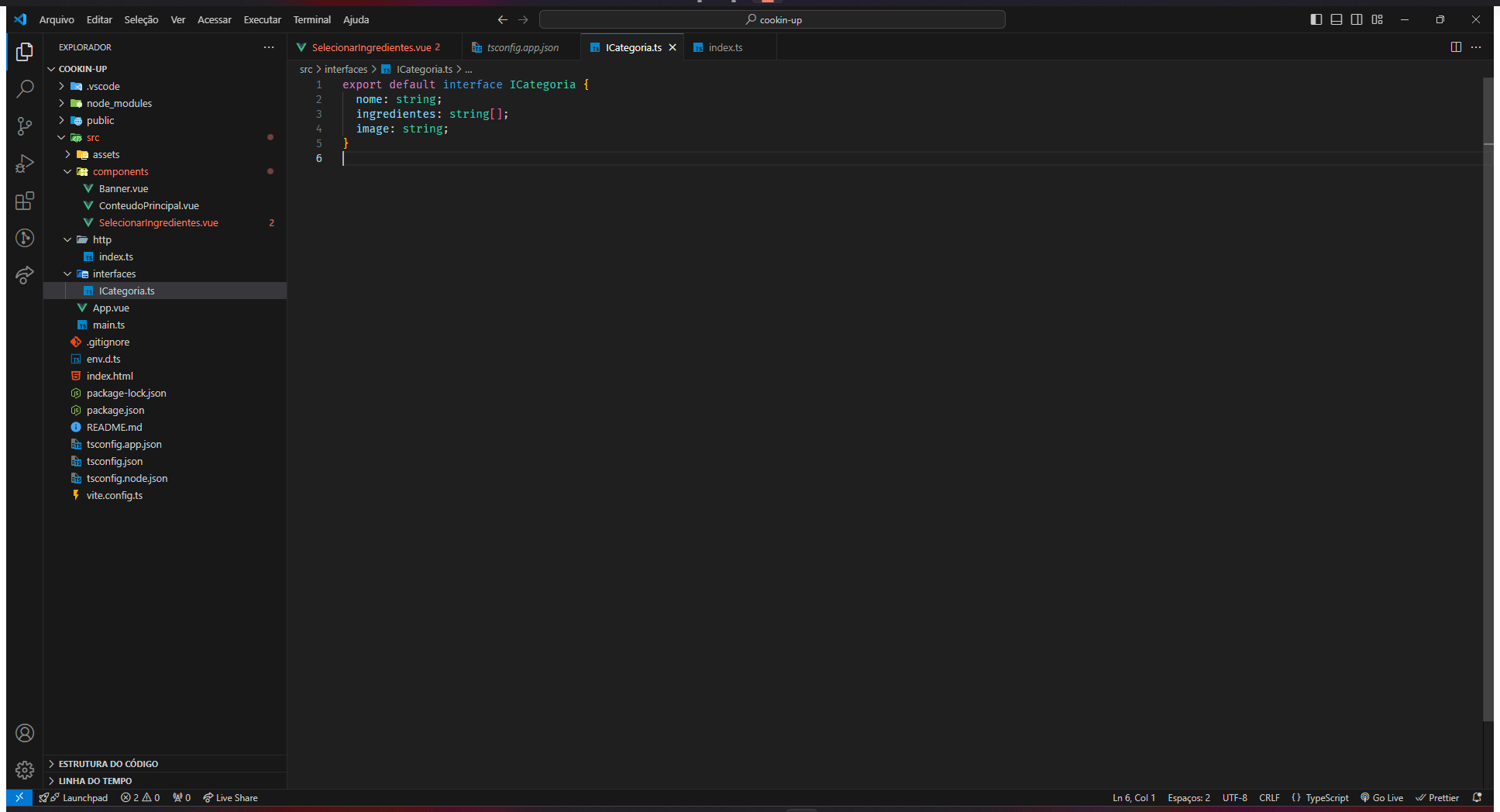The height and width of the screenshot is (812, 1500).
Task: Open the Arquivo menu
Action: (x=57, y=19)
